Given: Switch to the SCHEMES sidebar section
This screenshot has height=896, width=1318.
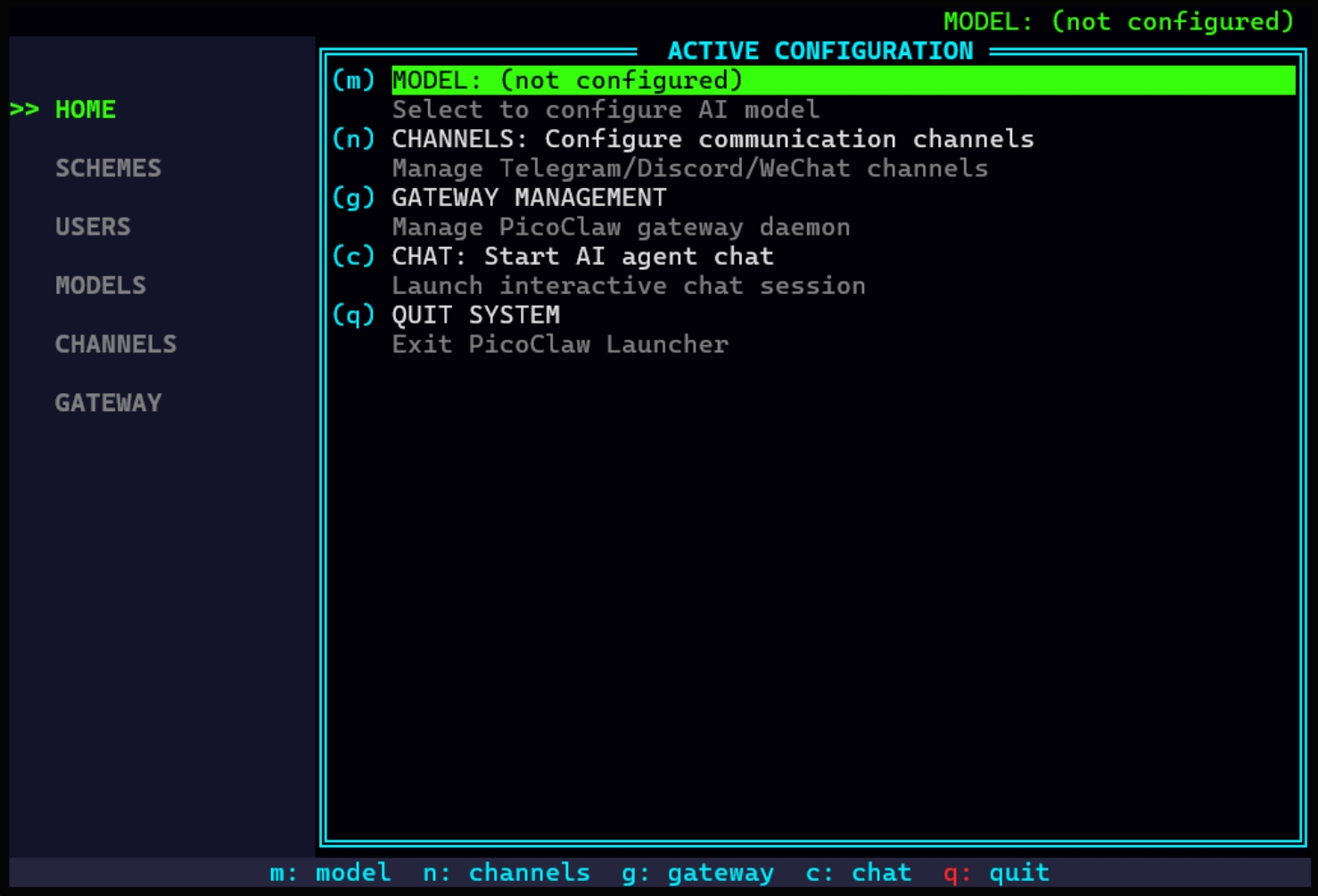Looking at the screenshot, I should 108,168.
